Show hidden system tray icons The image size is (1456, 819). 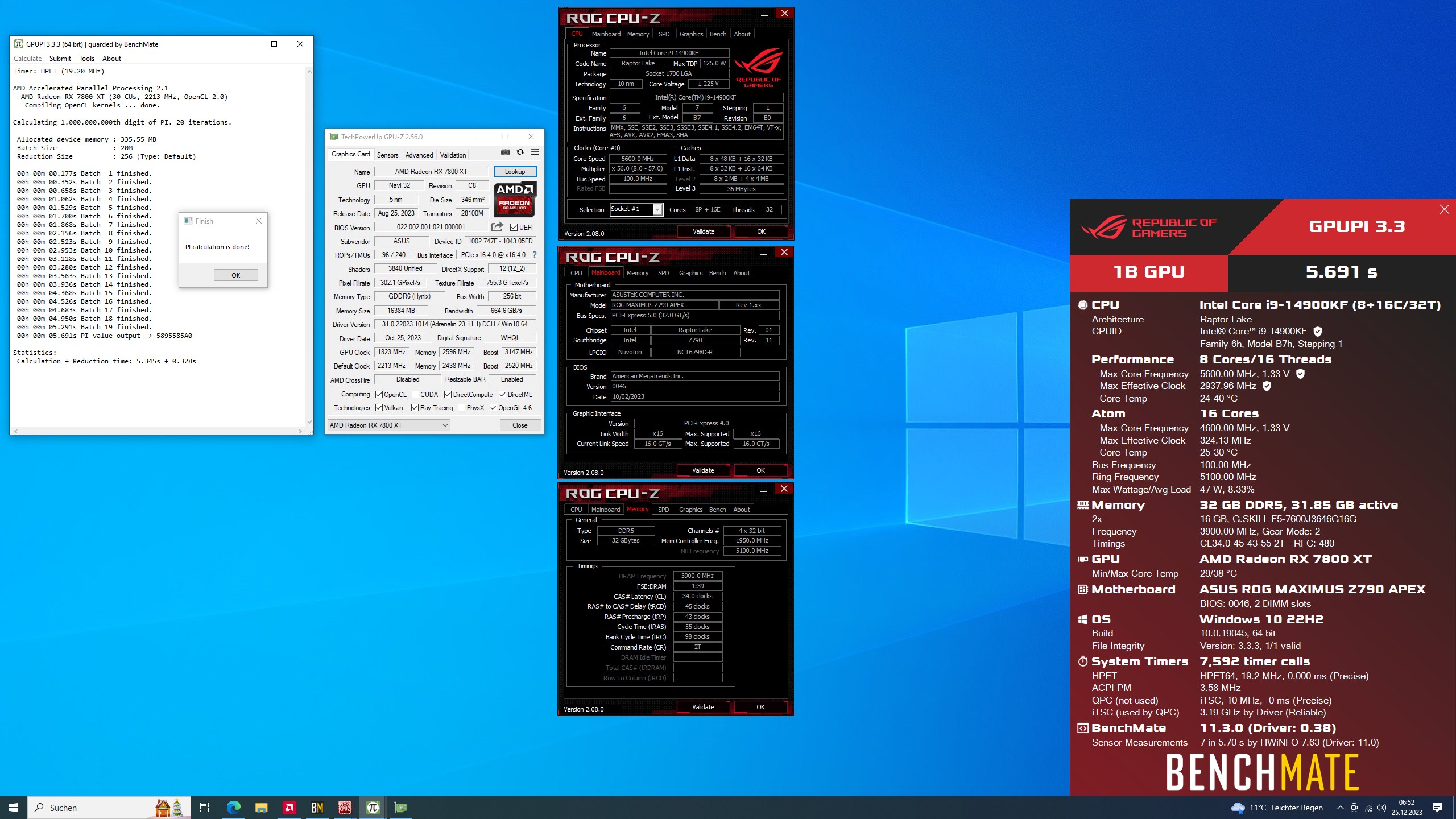pos(1340,808)
